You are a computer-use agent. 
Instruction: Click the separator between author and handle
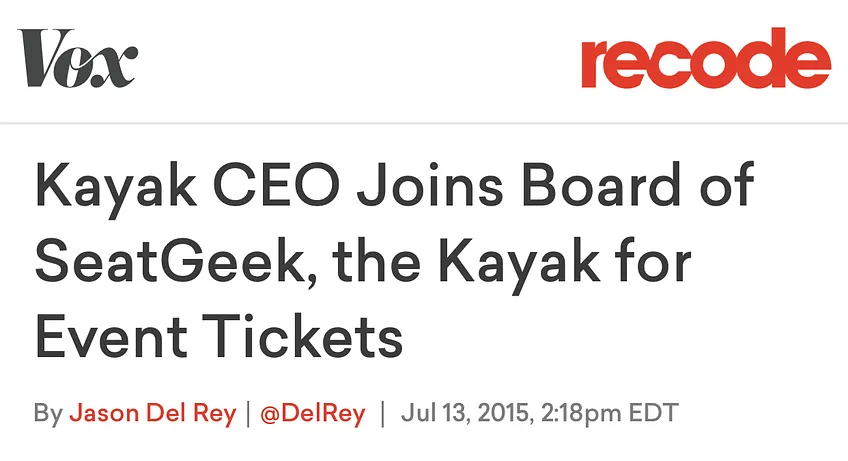click(248, 413)
